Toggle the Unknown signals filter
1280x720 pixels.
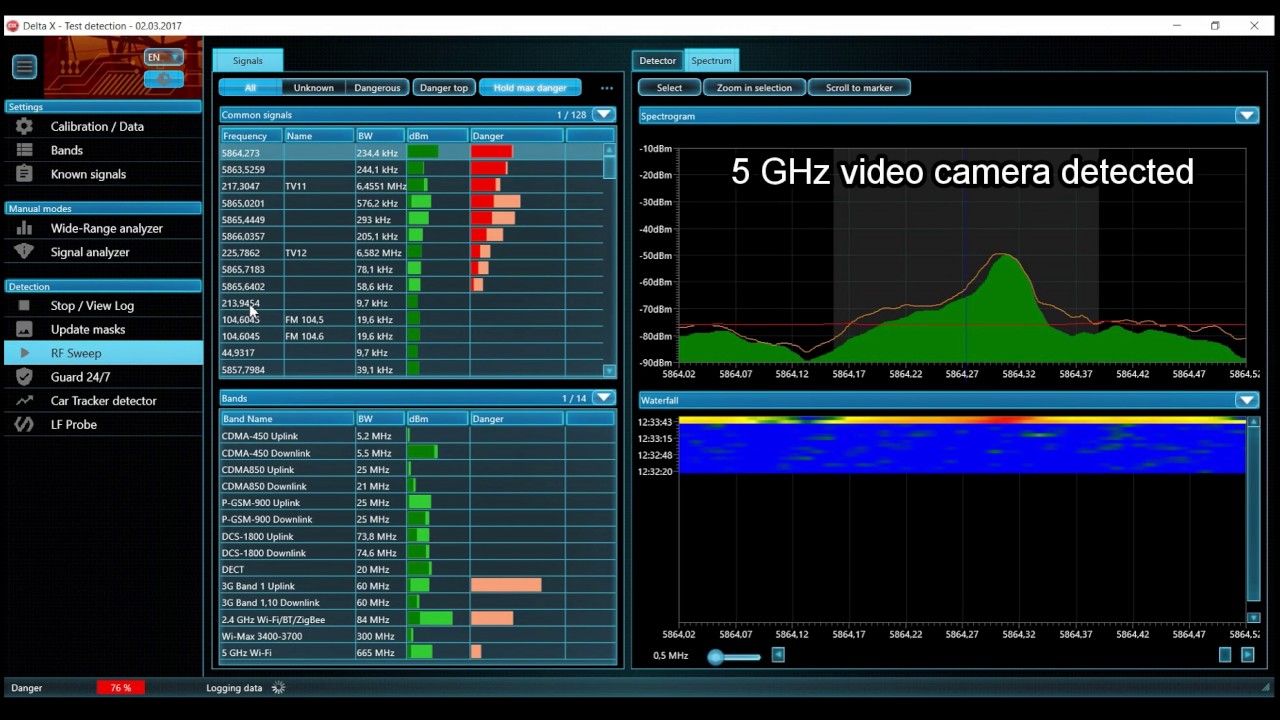point(313,88)
